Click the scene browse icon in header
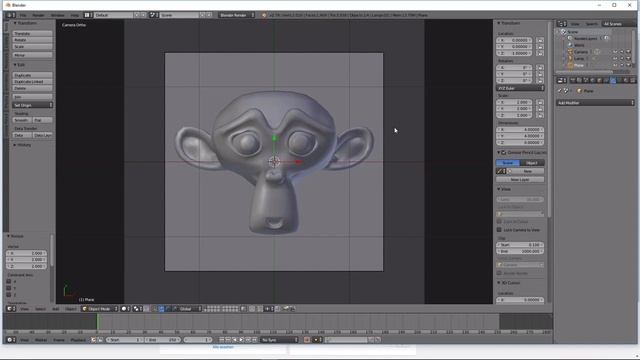Screen dimensions: 640x360 153,15
